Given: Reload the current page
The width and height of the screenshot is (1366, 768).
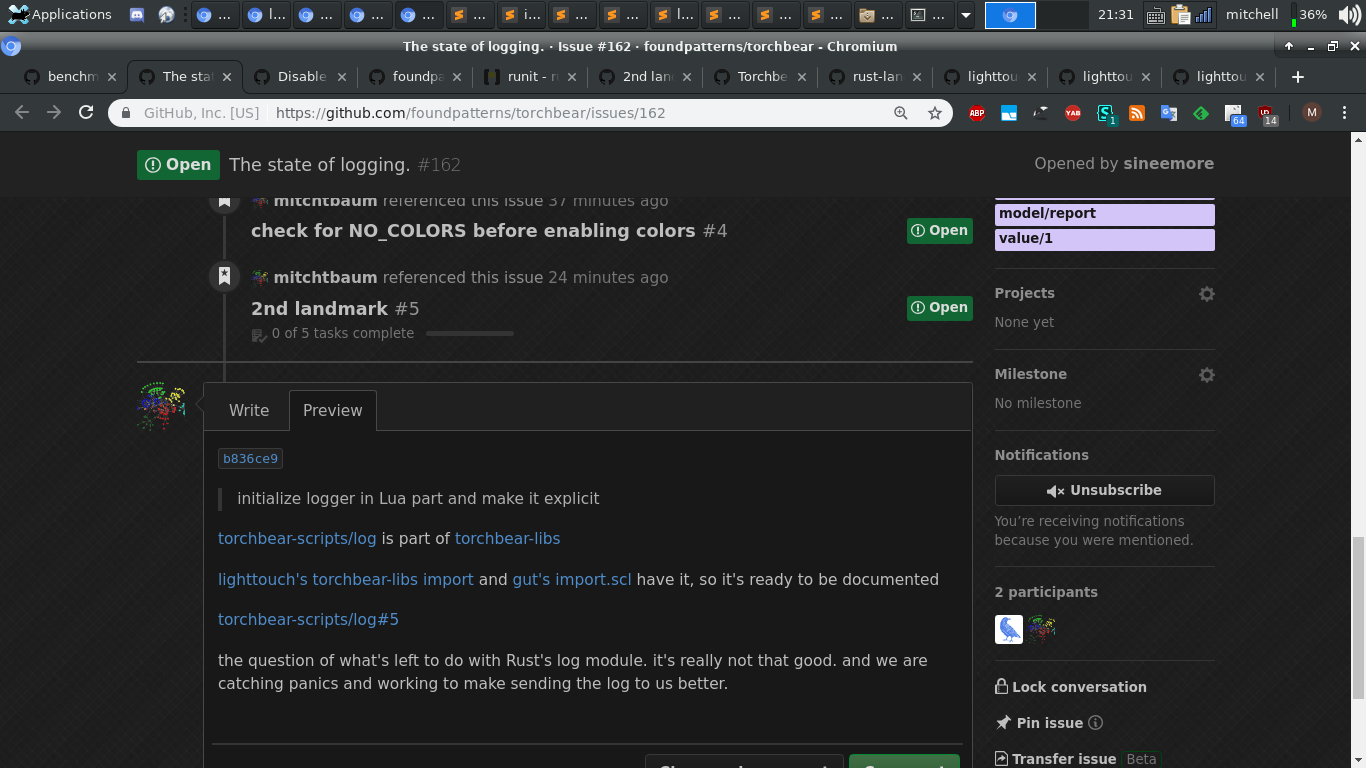Looking at the screenshot, I should click(86, 113).
